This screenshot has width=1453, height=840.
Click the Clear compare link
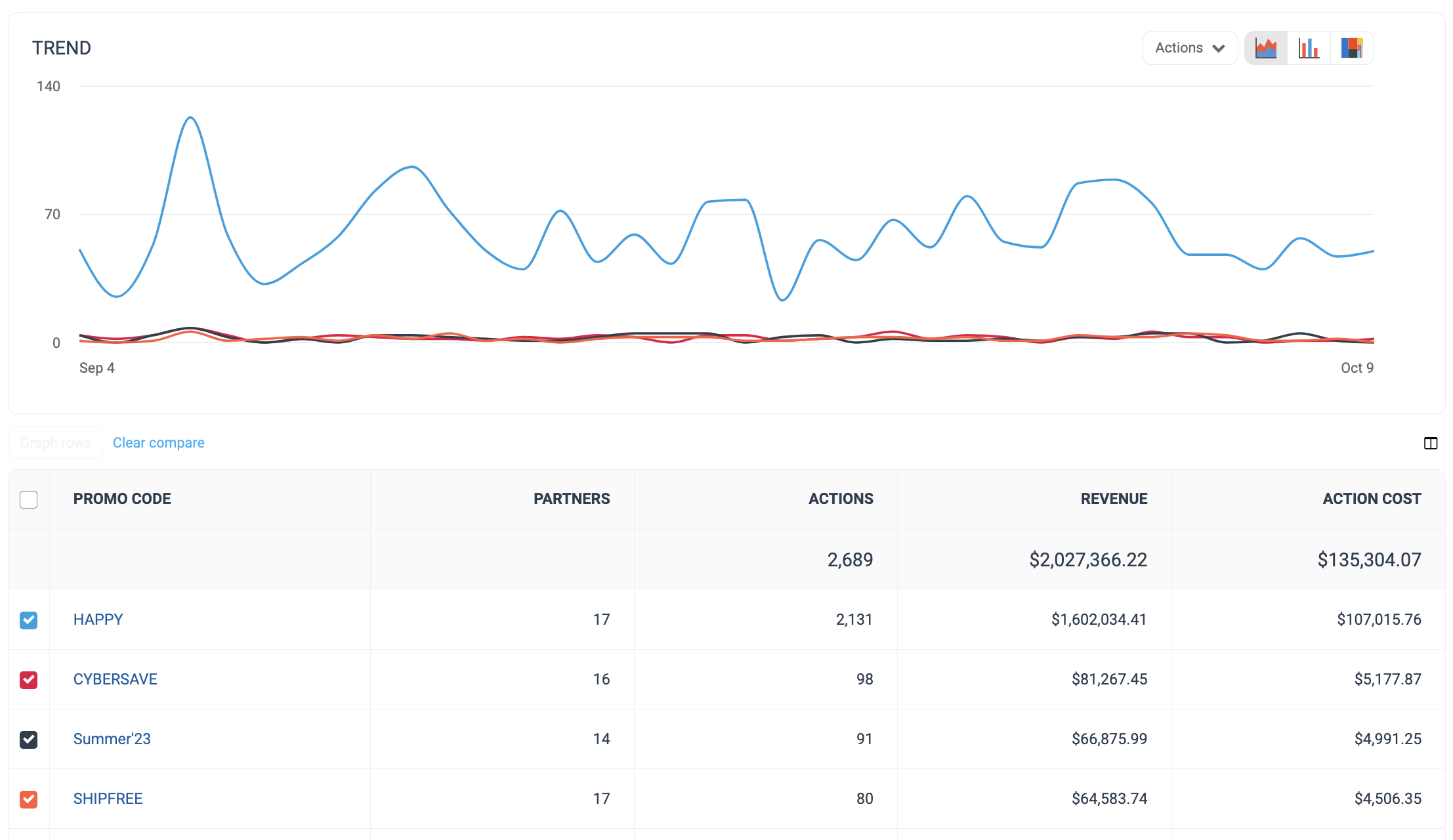click(x=158, y=443)
